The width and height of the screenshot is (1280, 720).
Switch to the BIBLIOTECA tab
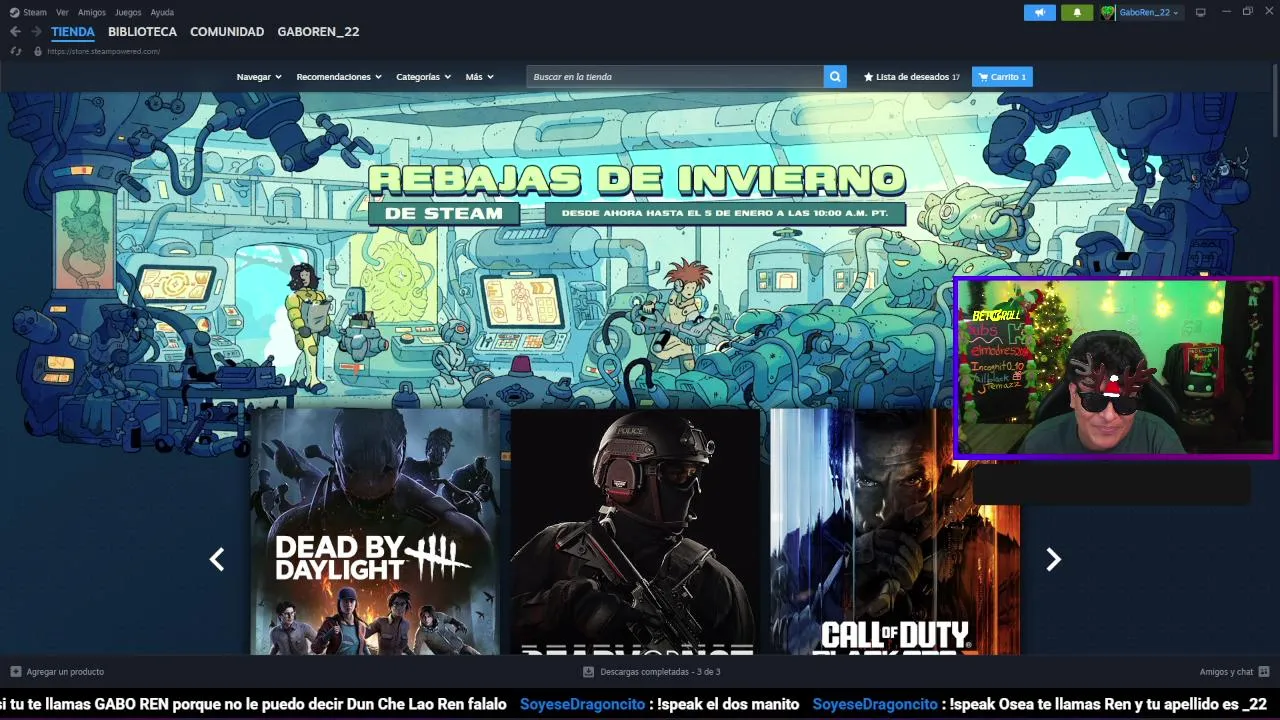click(142, 32)
